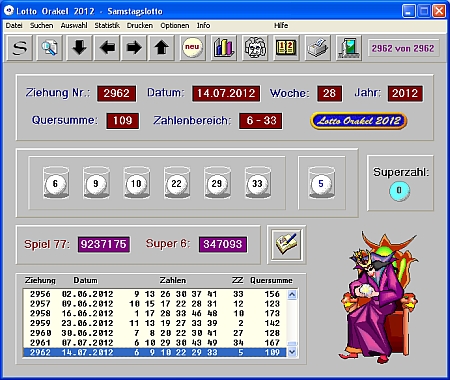Click the wizard on throne figure
This screenshot has height=380, width=450.
[379, 297]
